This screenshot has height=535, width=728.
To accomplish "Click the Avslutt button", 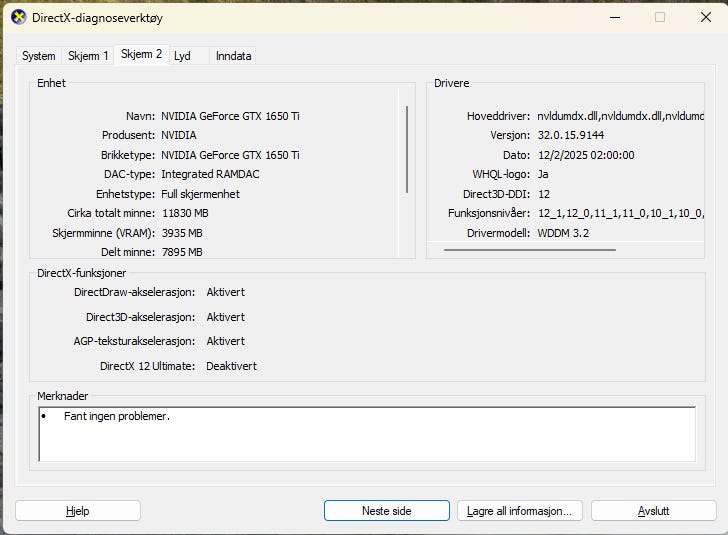I will 654,511.
